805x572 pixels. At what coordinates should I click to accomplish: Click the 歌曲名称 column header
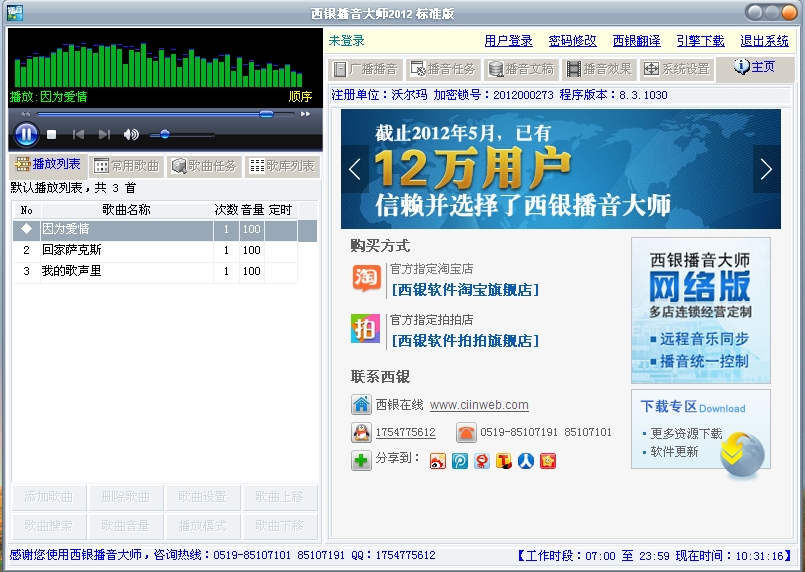(x=126, y=209)
